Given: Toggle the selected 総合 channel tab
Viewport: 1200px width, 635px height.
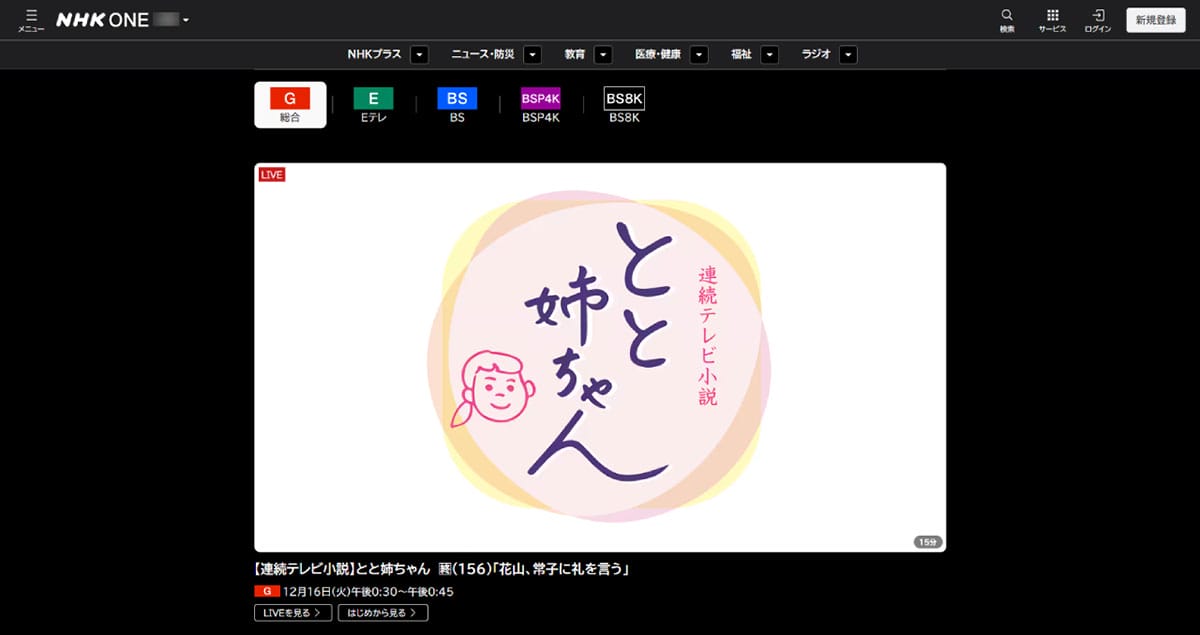Looking at the screenshot, I should [290, 104].
